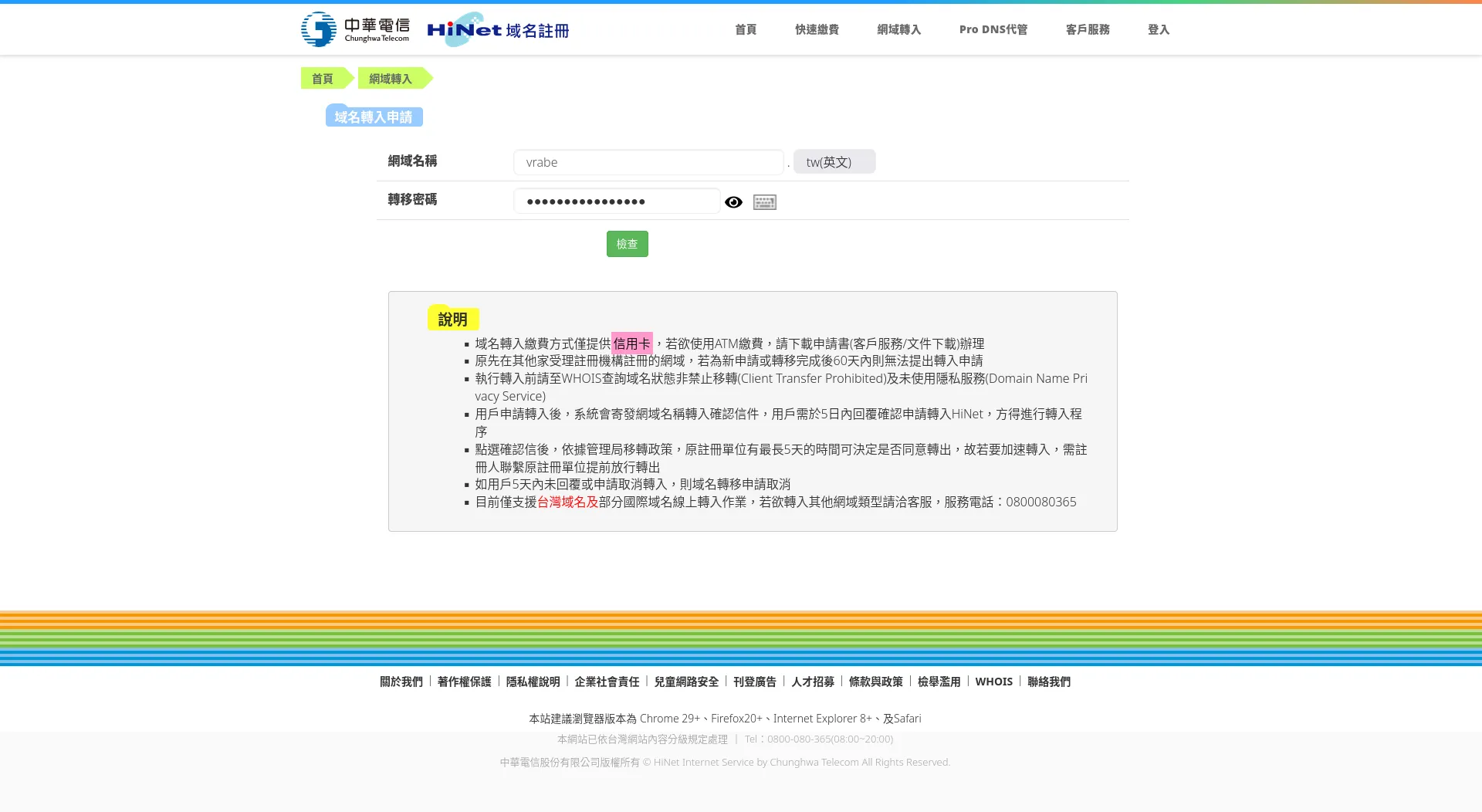
Task: Open the 客戶服務 menu
Action: 1087,29
